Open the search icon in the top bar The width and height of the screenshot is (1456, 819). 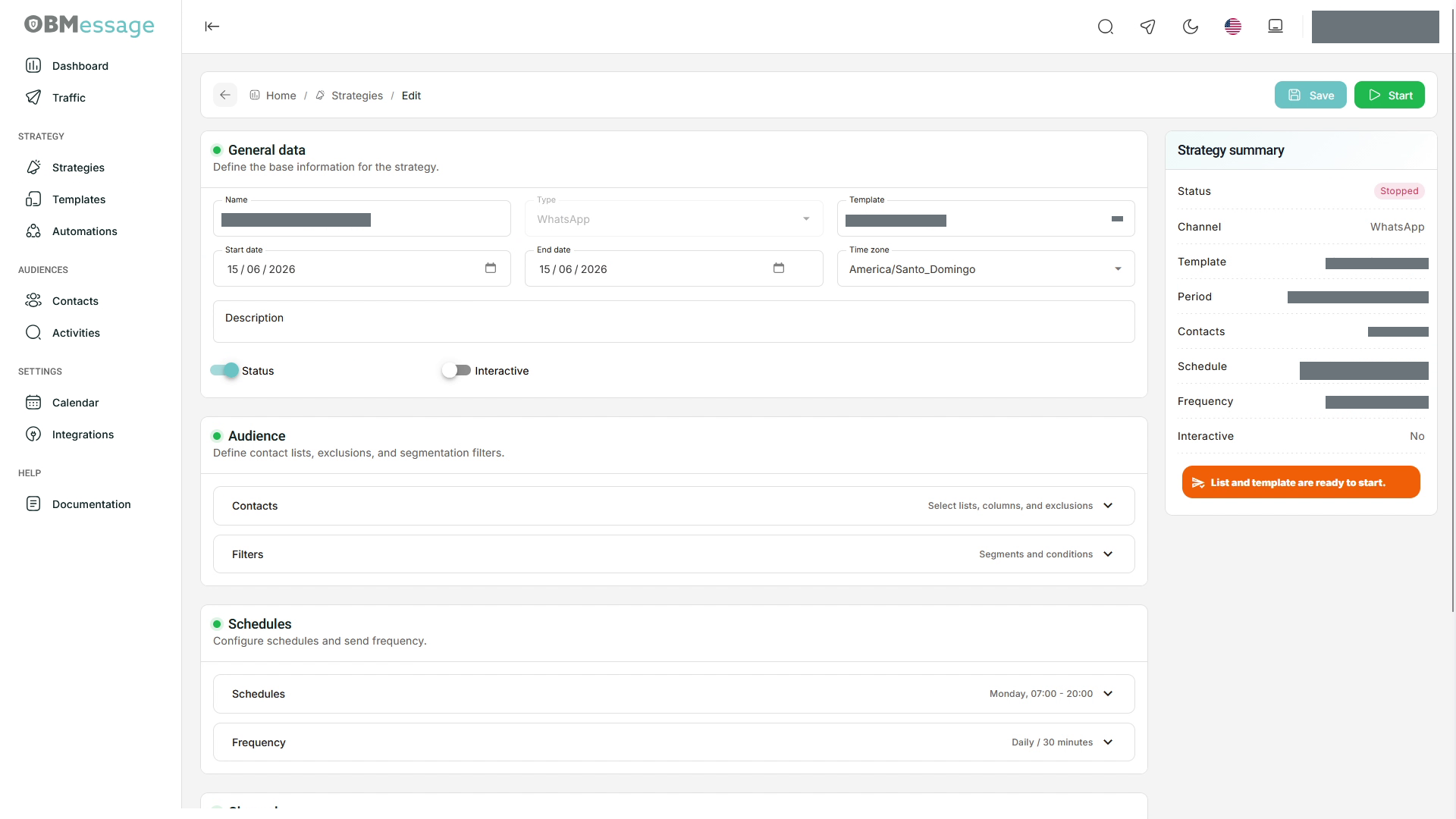click(x=1106, y=27)
